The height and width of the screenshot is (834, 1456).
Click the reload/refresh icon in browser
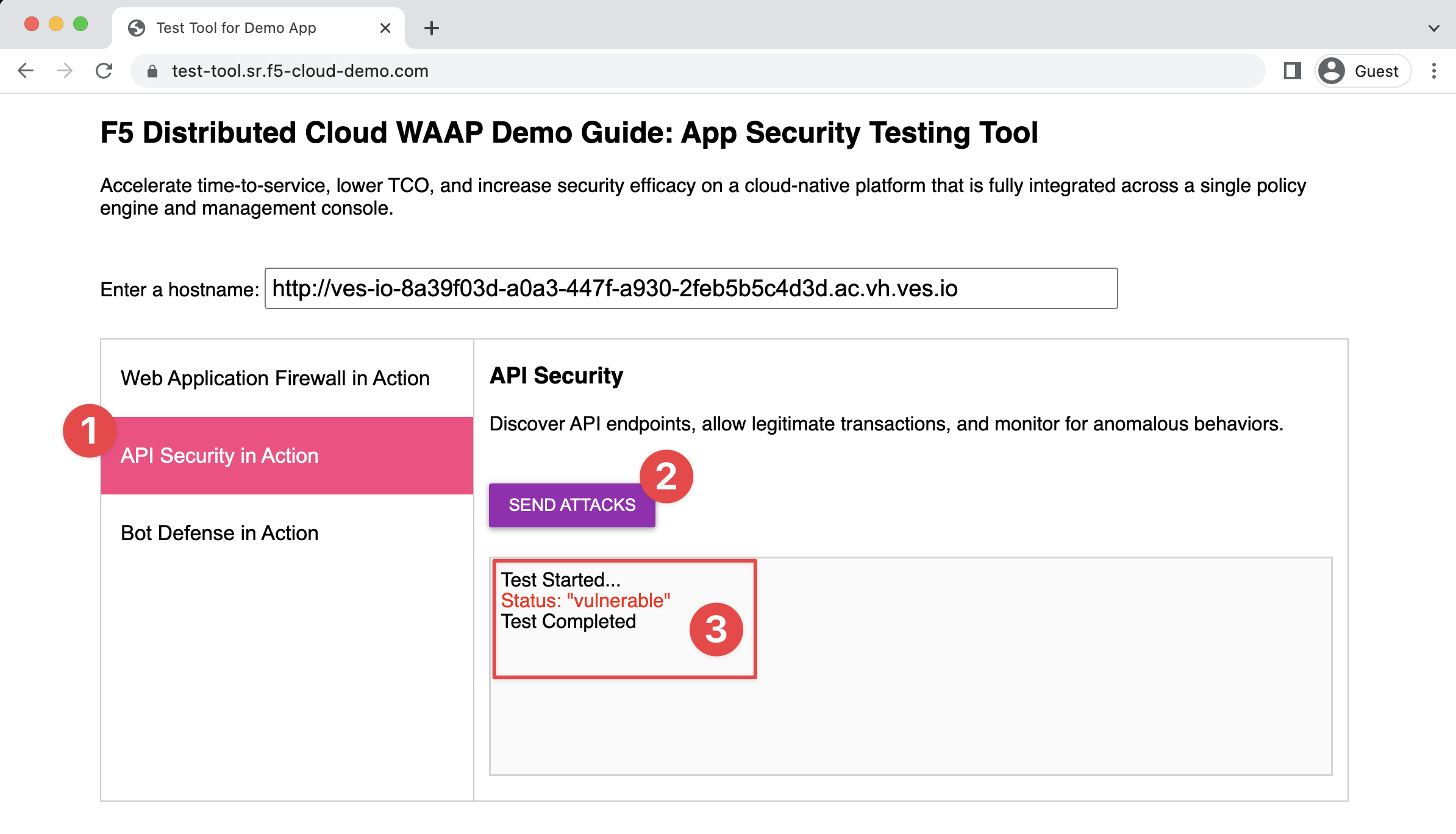click(104, 70)
